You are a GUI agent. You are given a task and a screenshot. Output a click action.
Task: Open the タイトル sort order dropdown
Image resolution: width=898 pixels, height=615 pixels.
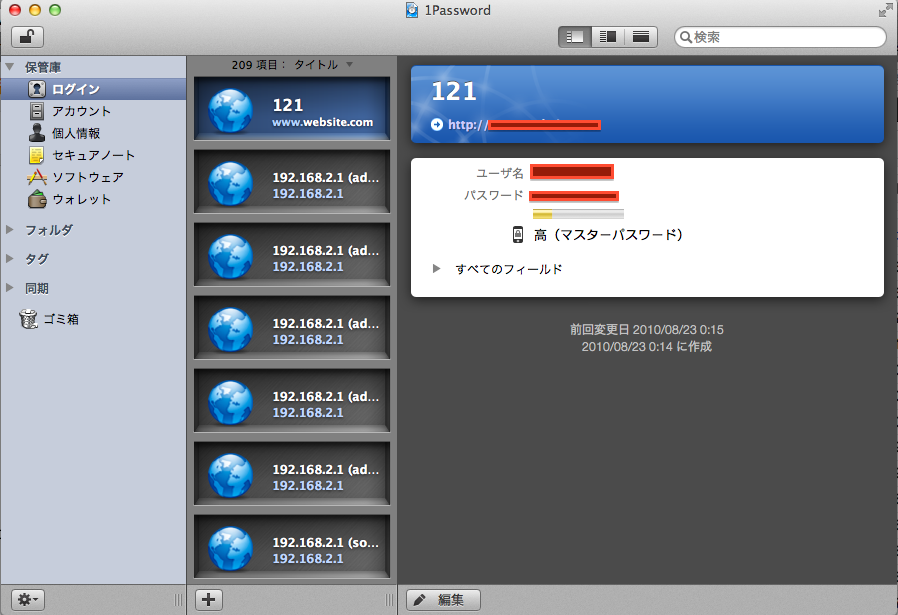(x=324, y=65)
